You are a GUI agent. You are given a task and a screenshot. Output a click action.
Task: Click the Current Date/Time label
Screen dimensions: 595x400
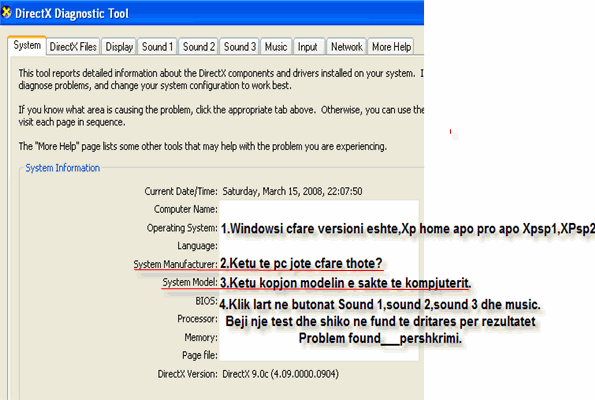181,191
